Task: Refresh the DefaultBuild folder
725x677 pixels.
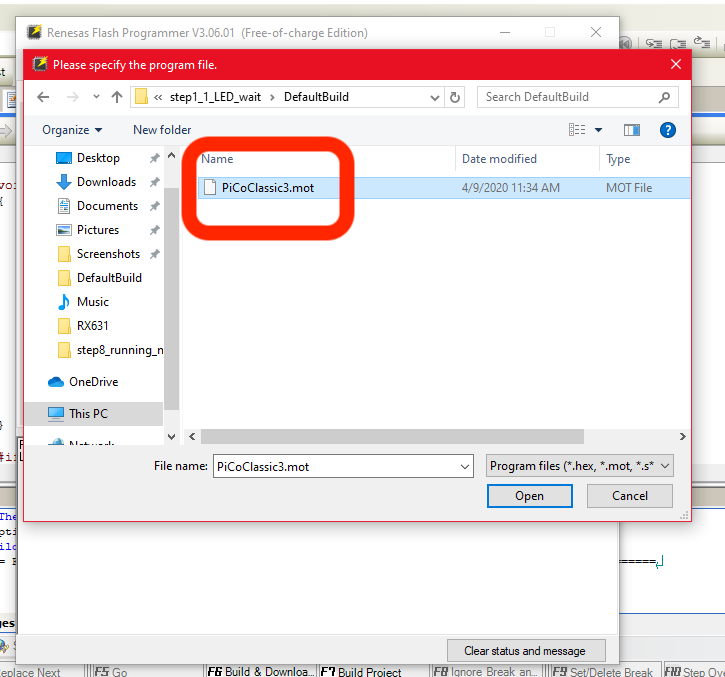Action: click(x=455, y=98)
